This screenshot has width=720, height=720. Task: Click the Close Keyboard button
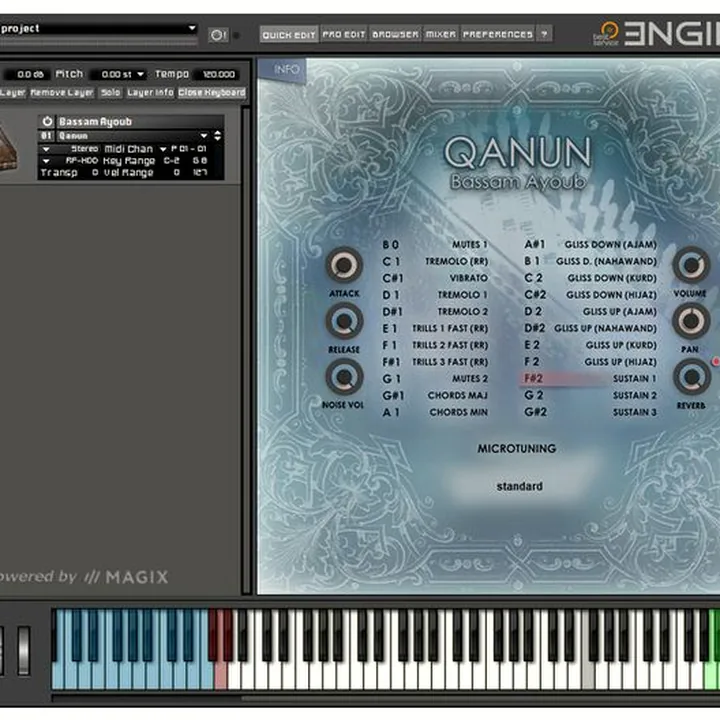pos(212,93)
